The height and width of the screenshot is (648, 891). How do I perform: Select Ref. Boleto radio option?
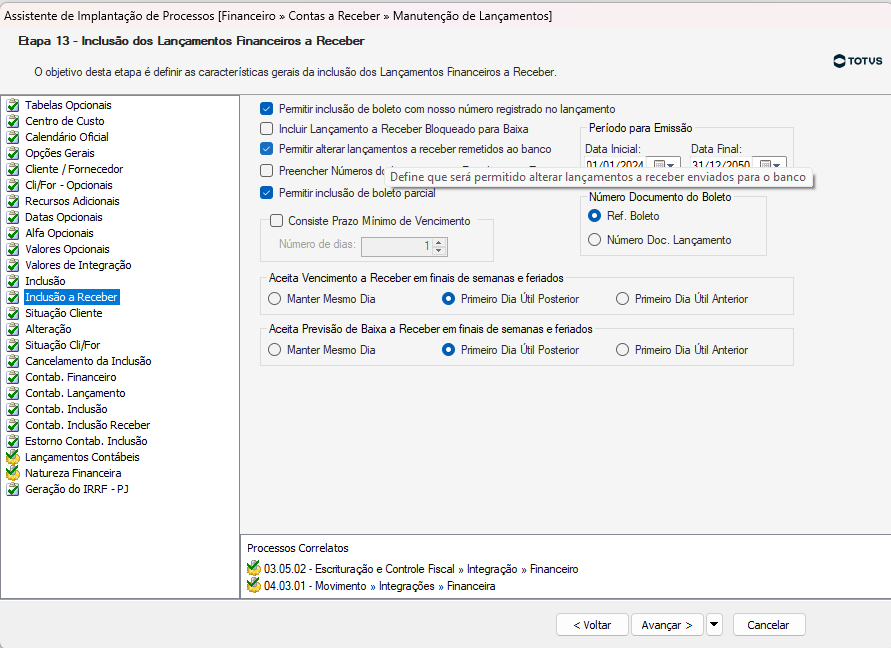point(594,216)
